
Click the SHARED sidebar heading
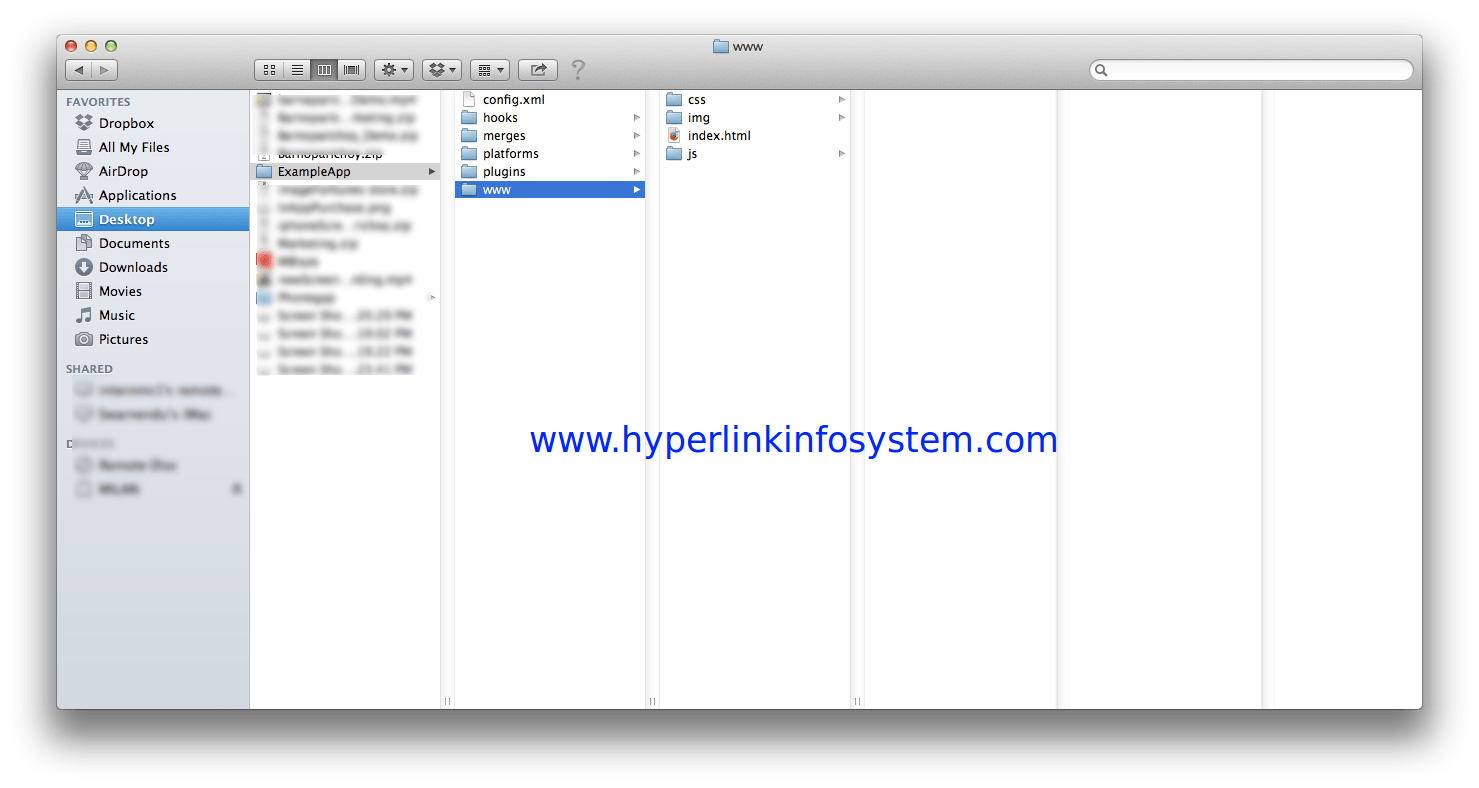[89, 369]
